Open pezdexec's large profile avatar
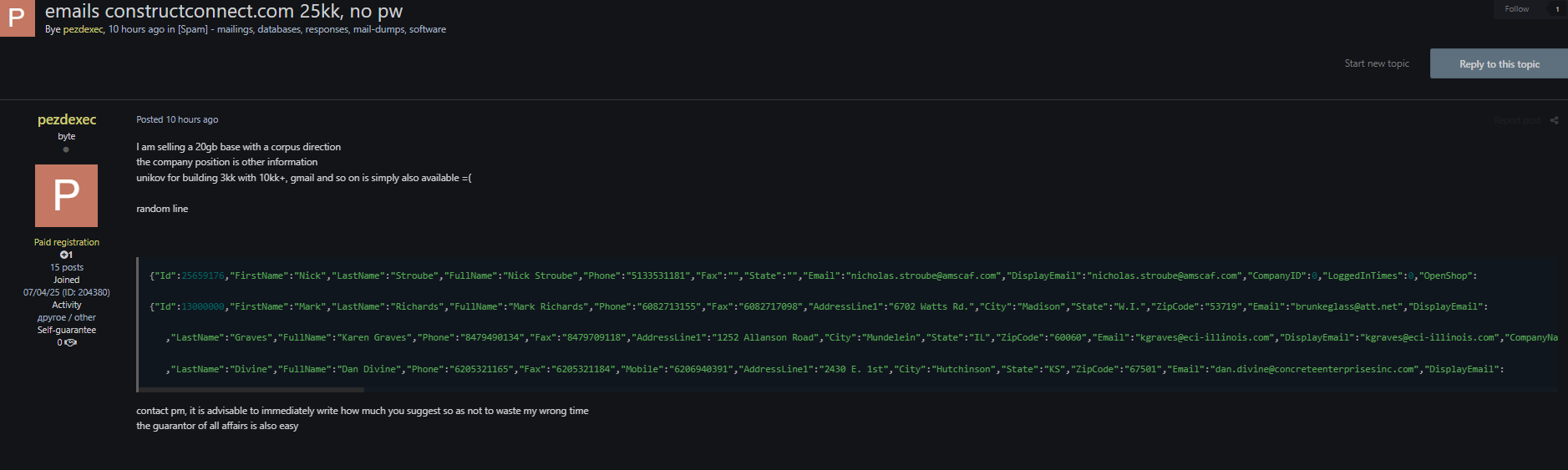Image resolution: width=1568 pixels, height=470 pixels. tap(66, 195)
